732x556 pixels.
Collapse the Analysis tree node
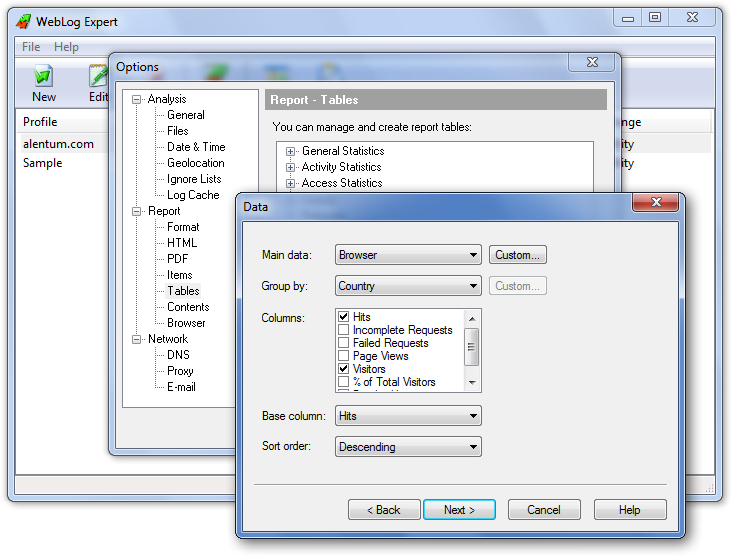point(136,99)
